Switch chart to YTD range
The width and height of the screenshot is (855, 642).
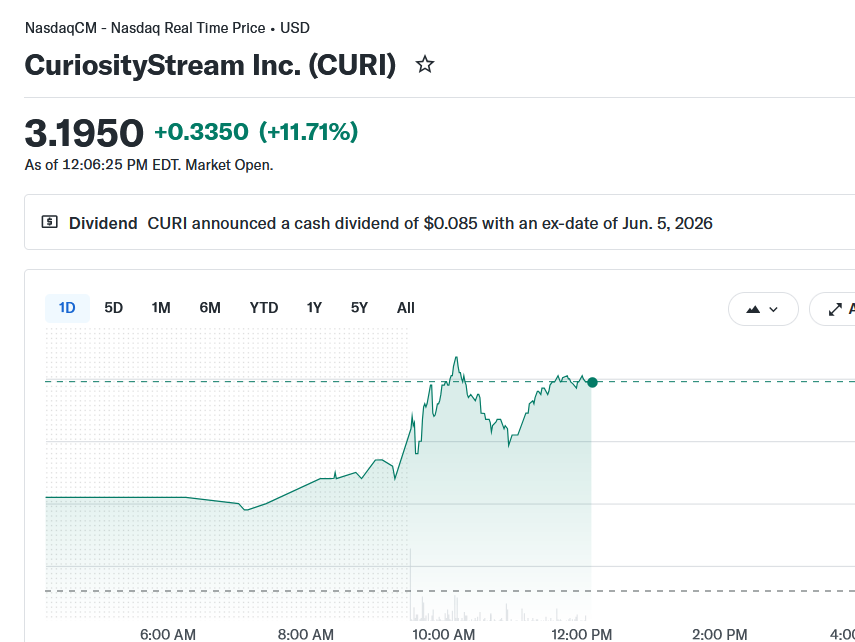(x=263, y=308)
